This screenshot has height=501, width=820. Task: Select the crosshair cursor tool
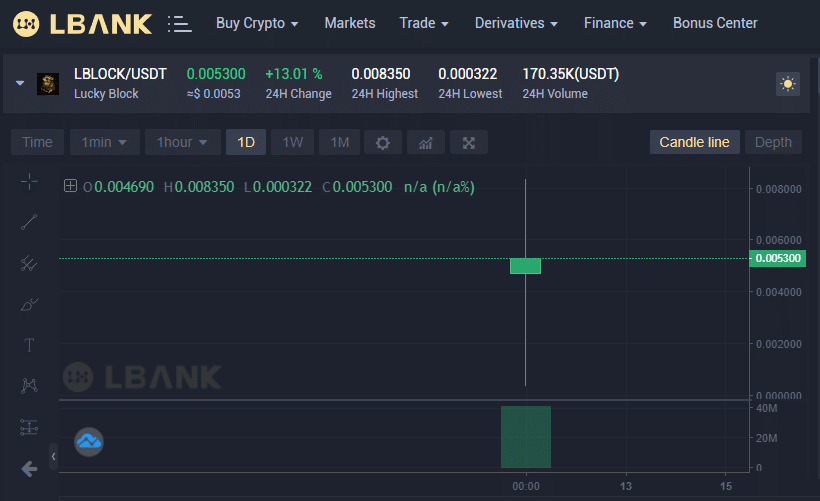click(x=29, y=181)
